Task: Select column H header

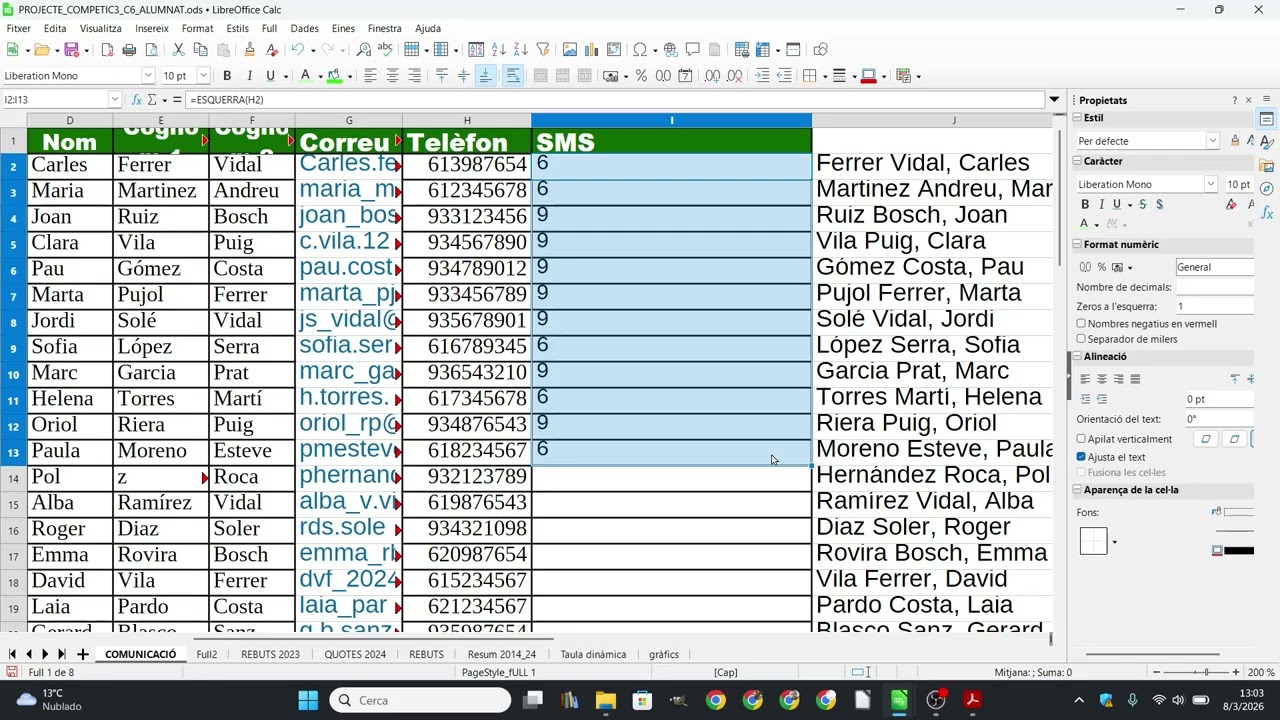Action: [x=467, y=121]
